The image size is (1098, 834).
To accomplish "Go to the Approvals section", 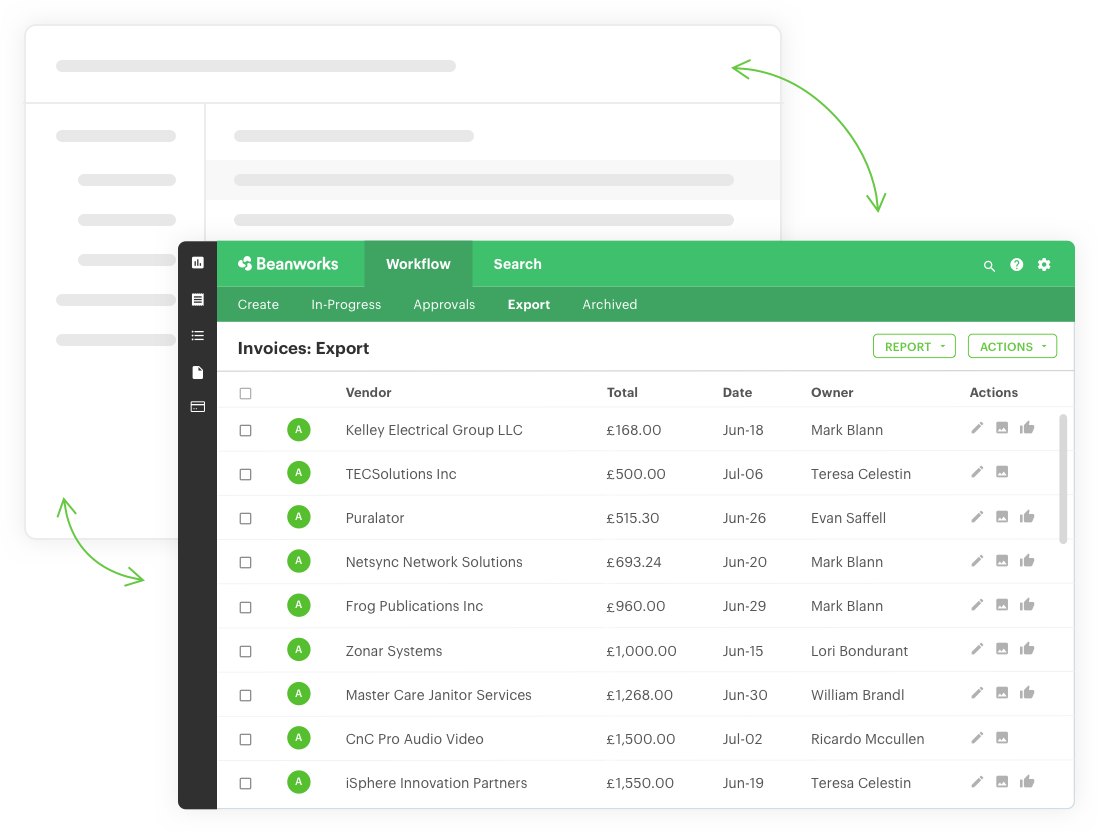I will 444,304.
